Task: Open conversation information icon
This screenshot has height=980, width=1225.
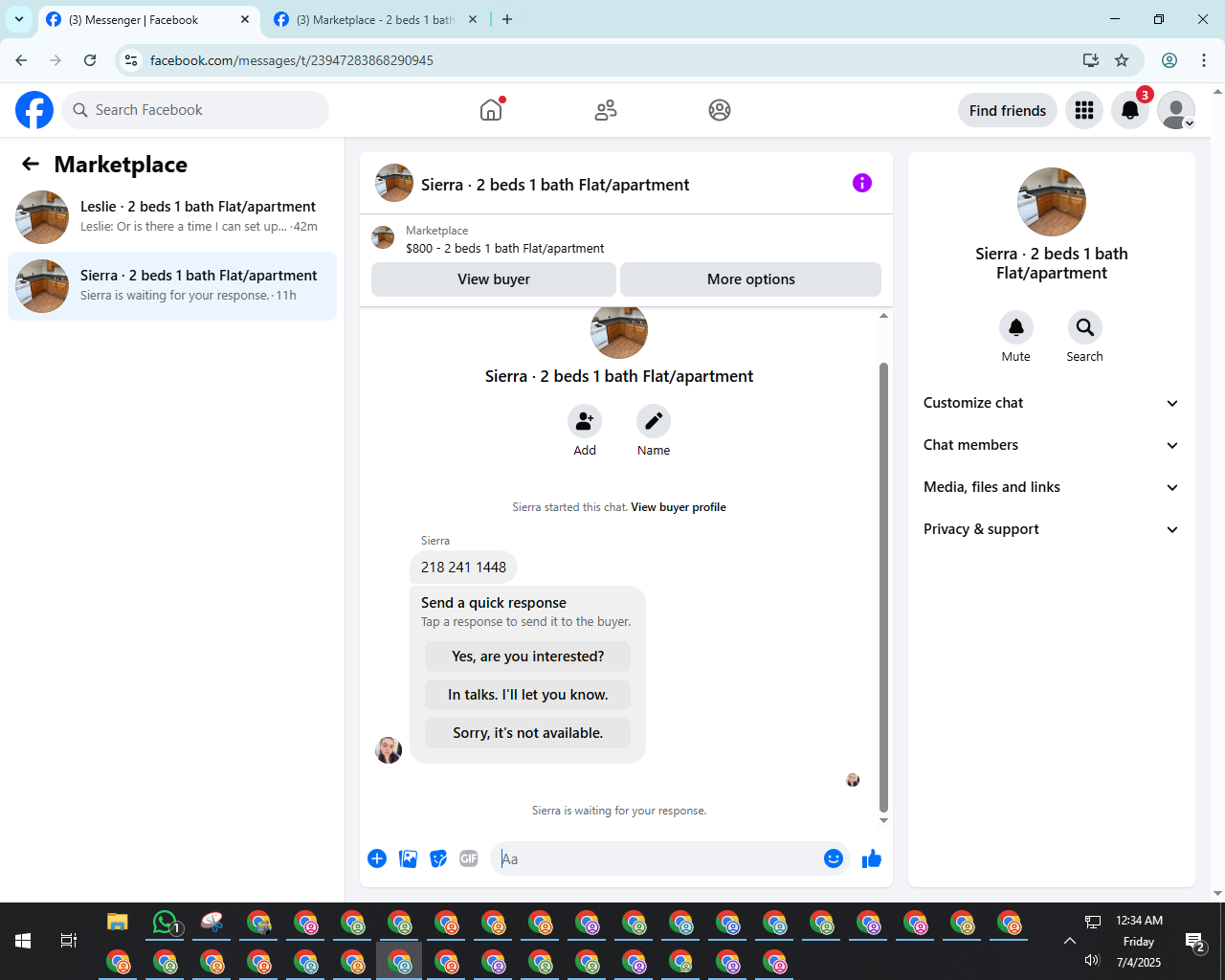Action: pyautogui.click(x=862, y=183)
